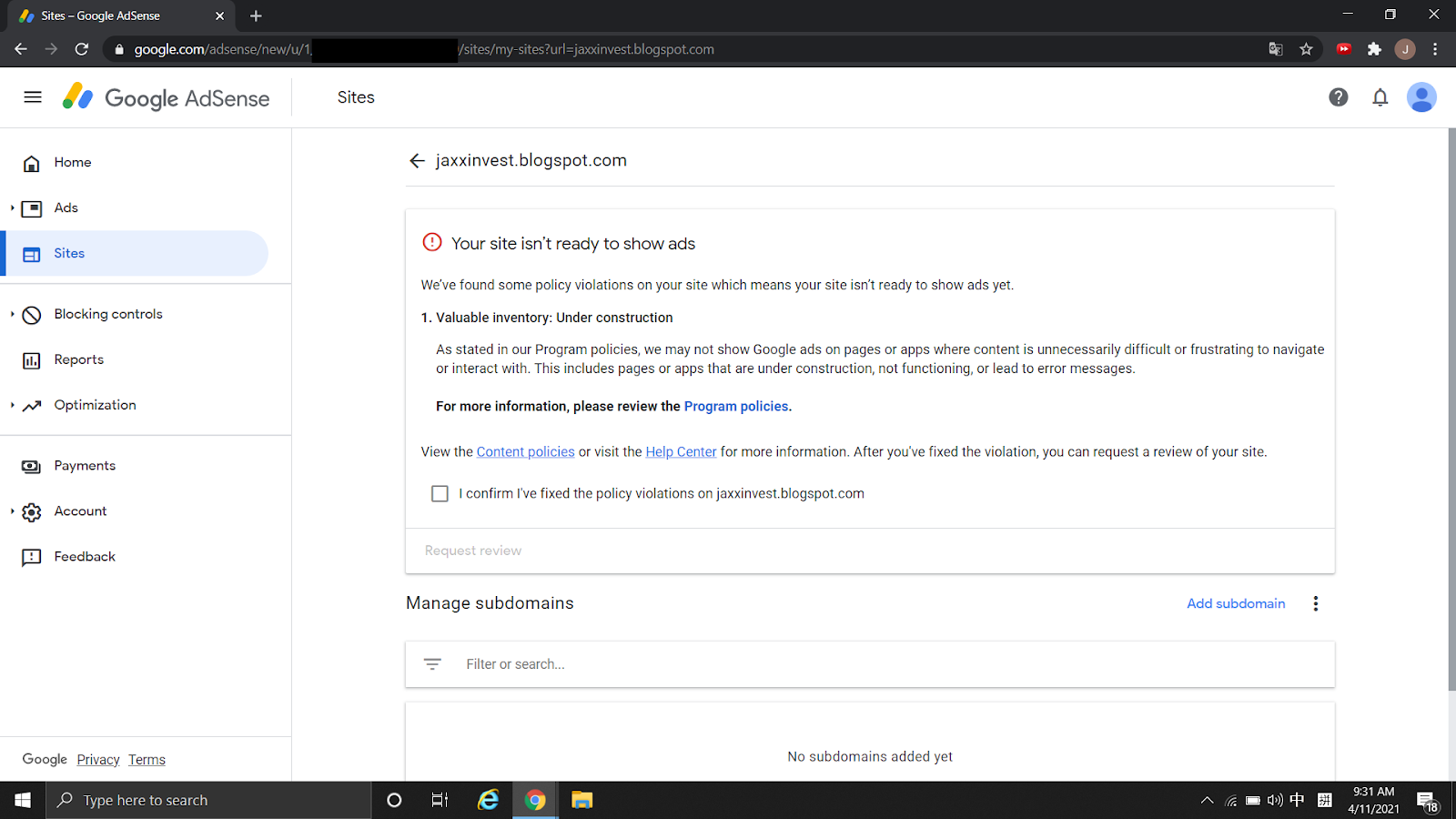Click the Optimization trend icon
The image size is (1456, 819).
point(32,406)
